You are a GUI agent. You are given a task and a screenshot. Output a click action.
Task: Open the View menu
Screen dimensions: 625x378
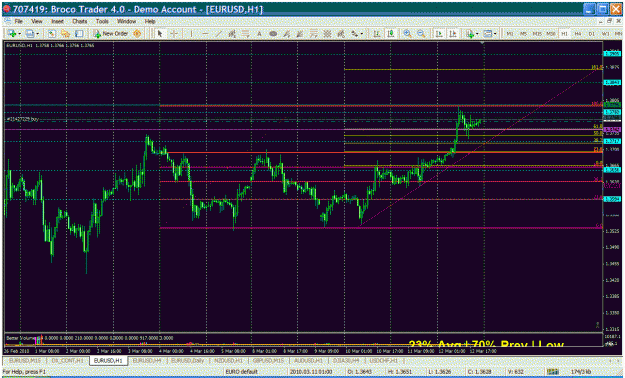[x=37, y=21]
